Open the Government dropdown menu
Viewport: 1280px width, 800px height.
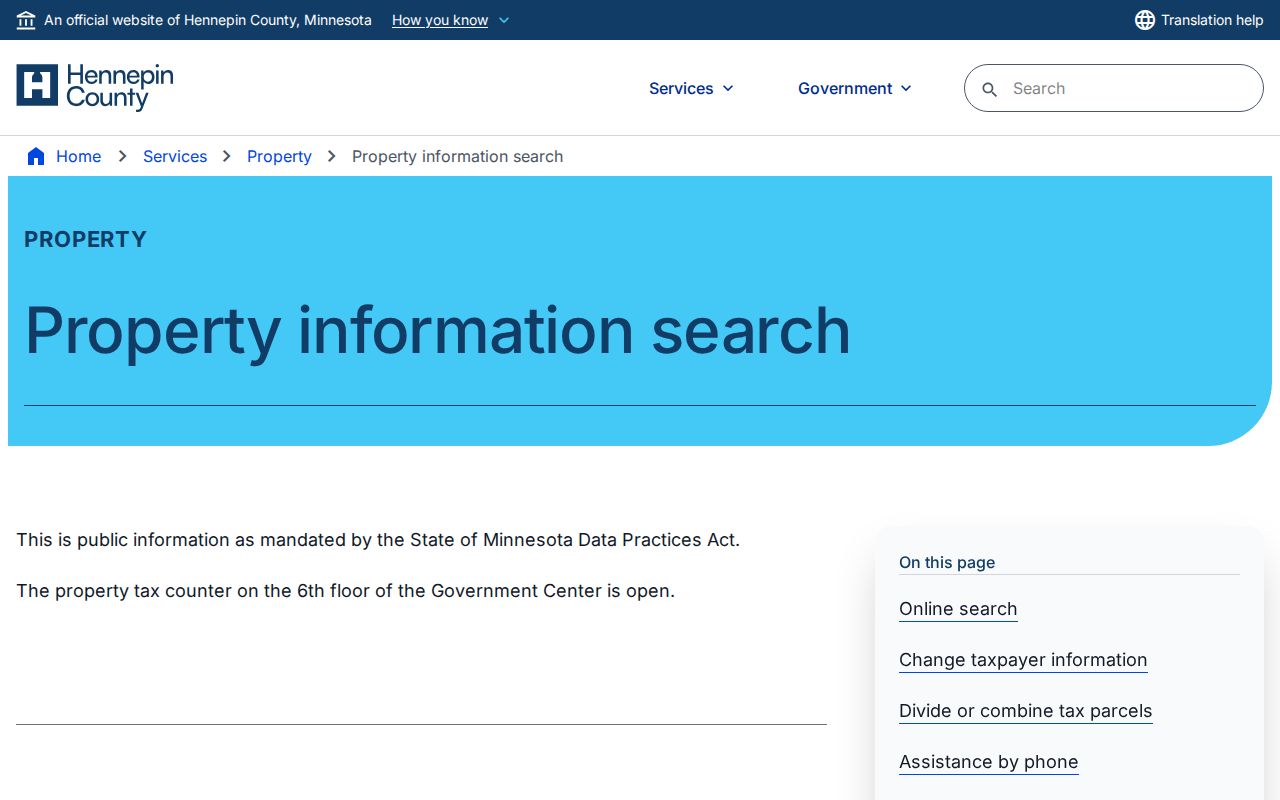(x=855, y=88)
